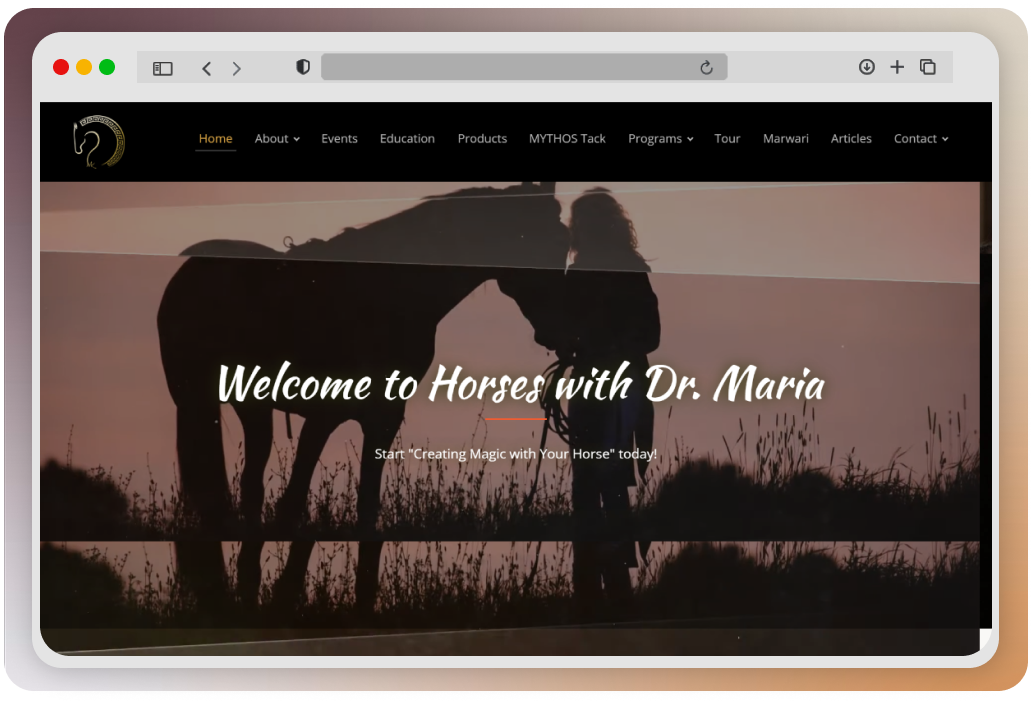The width and height of the screenshot is (1035, 704).
Task: Open the downloads icon
Action: (867, 67)
